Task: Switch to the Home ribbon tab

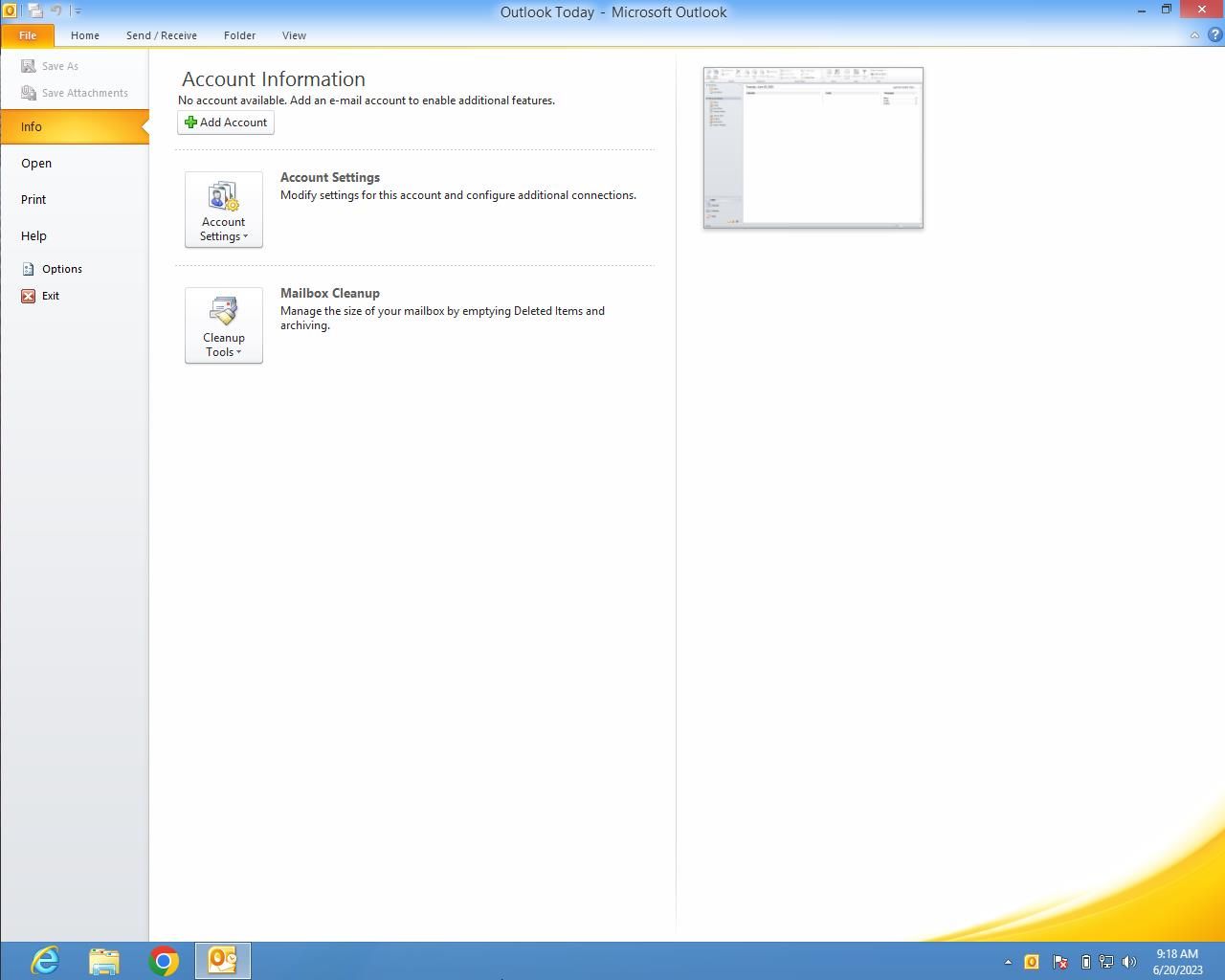Action: (84, 35)
